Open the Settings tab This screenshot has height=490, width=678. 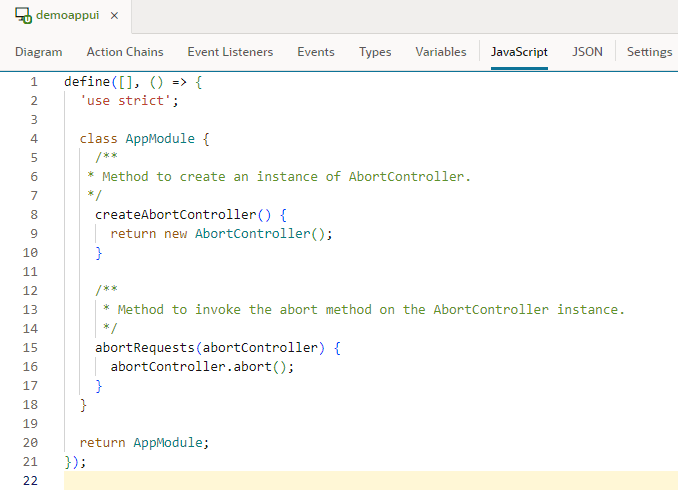pos(649,52)
